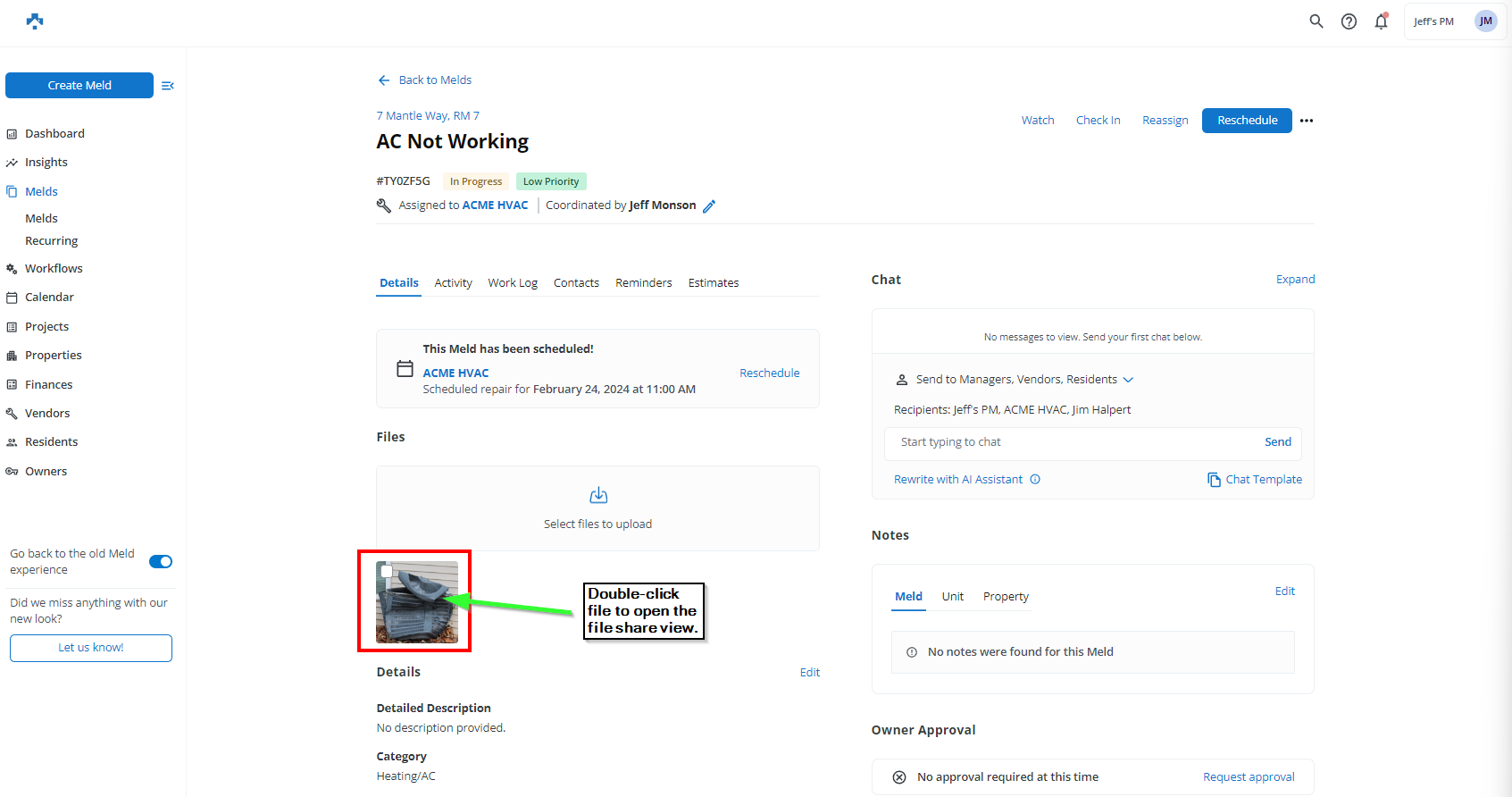The height and width of the screenshot is (797, 1512).
Task: Click the pencil icon beside Jeff Monson
Action: (709, 206)
